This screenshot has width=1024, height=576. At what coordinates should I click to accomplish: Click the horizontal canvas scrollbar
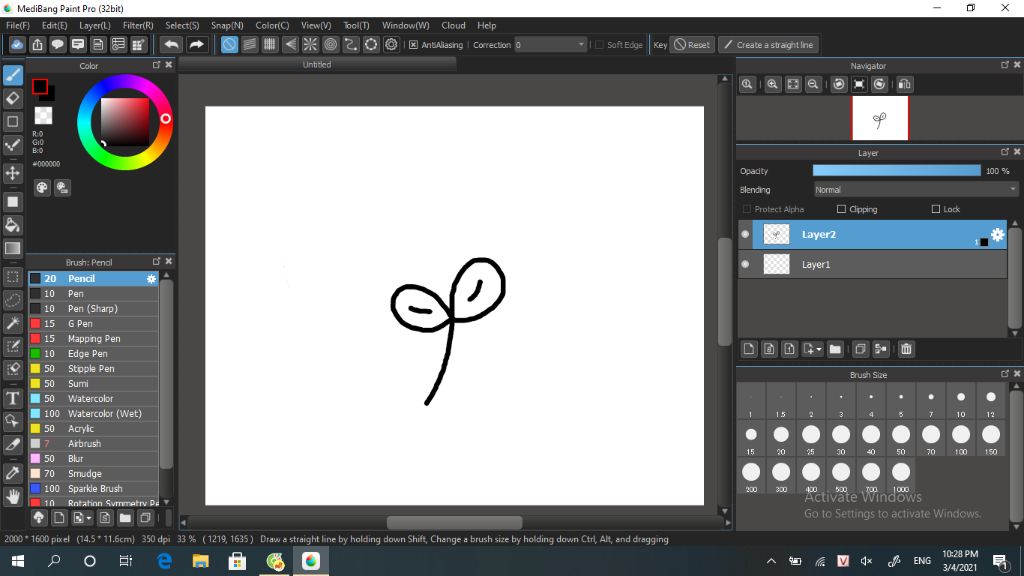pyautogui.click(x=454, y=522)
